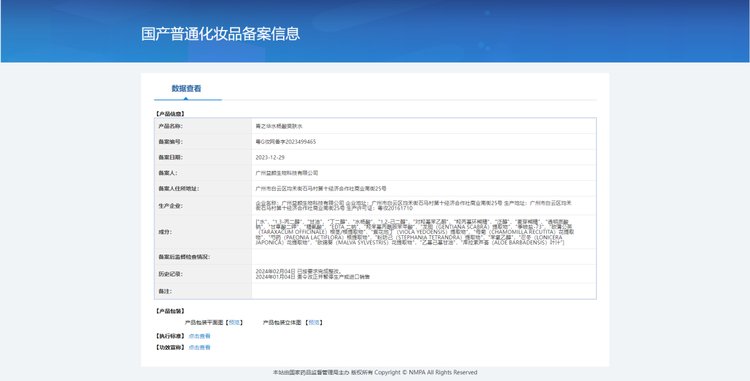
Task: Select the 数据查看 tab
Action: (187, 88)
